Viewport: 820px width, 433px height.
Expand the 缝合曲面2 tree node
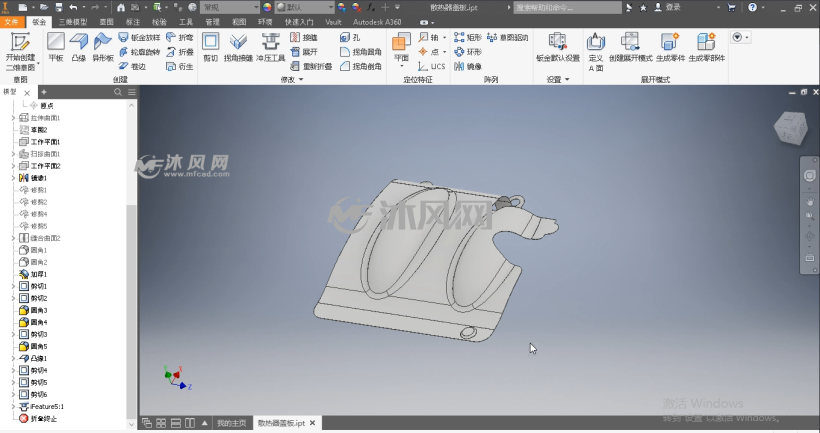13,238
